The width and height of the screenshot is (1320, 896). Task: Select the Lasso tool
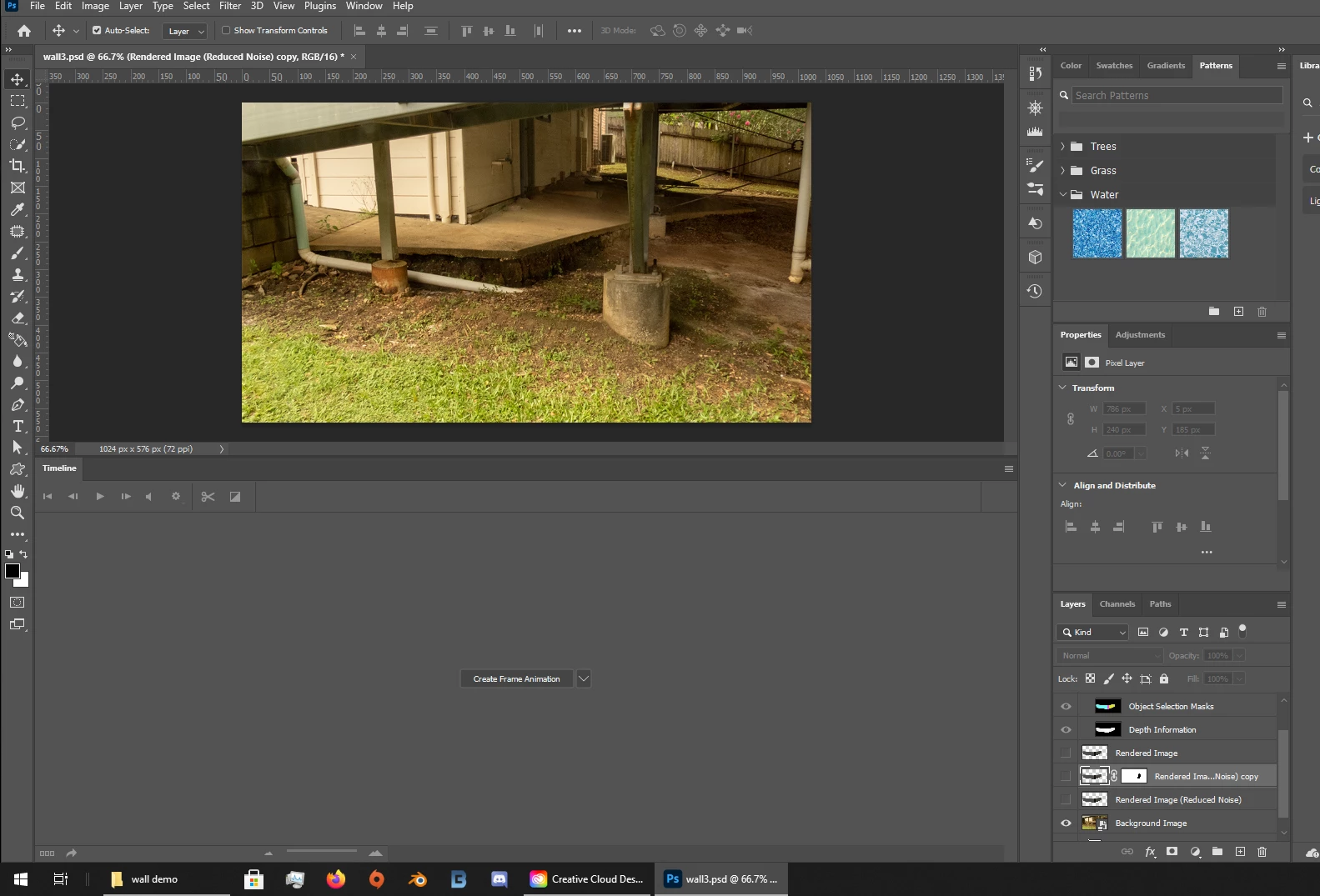tap(18, 123)
